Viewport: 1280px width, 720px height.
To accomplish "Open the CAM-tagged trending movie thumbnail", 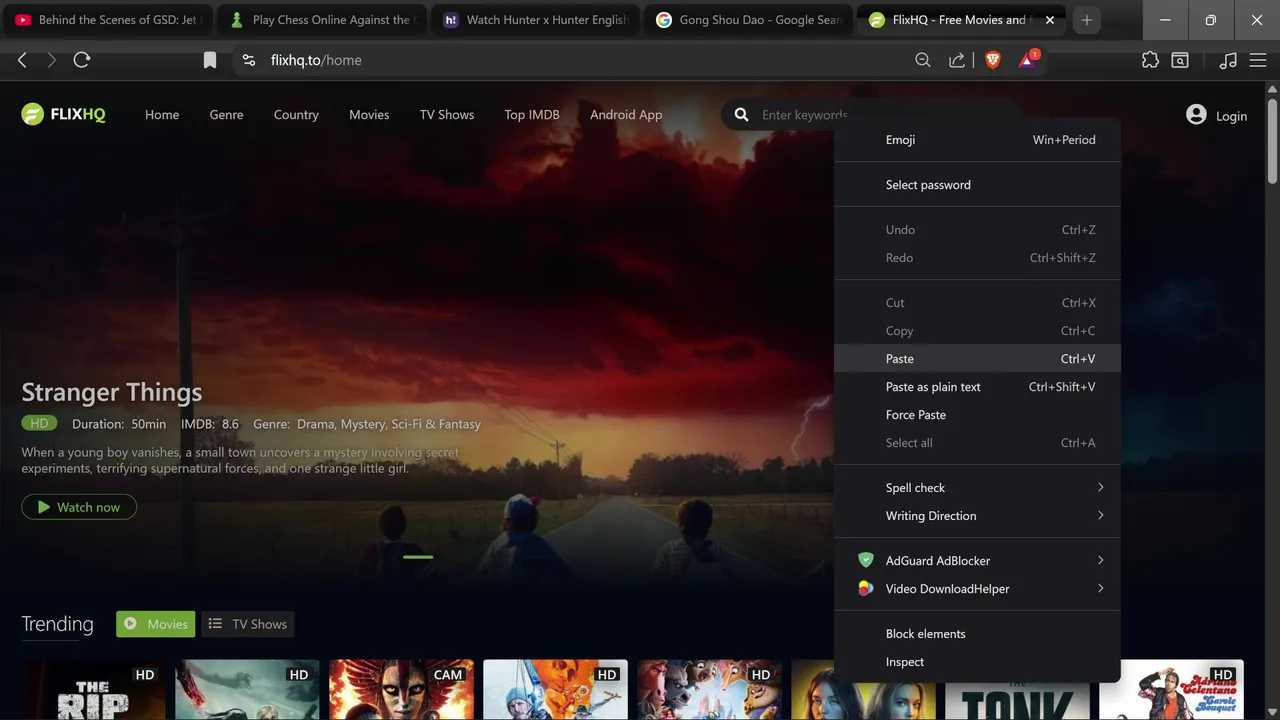I will point(401,690).
